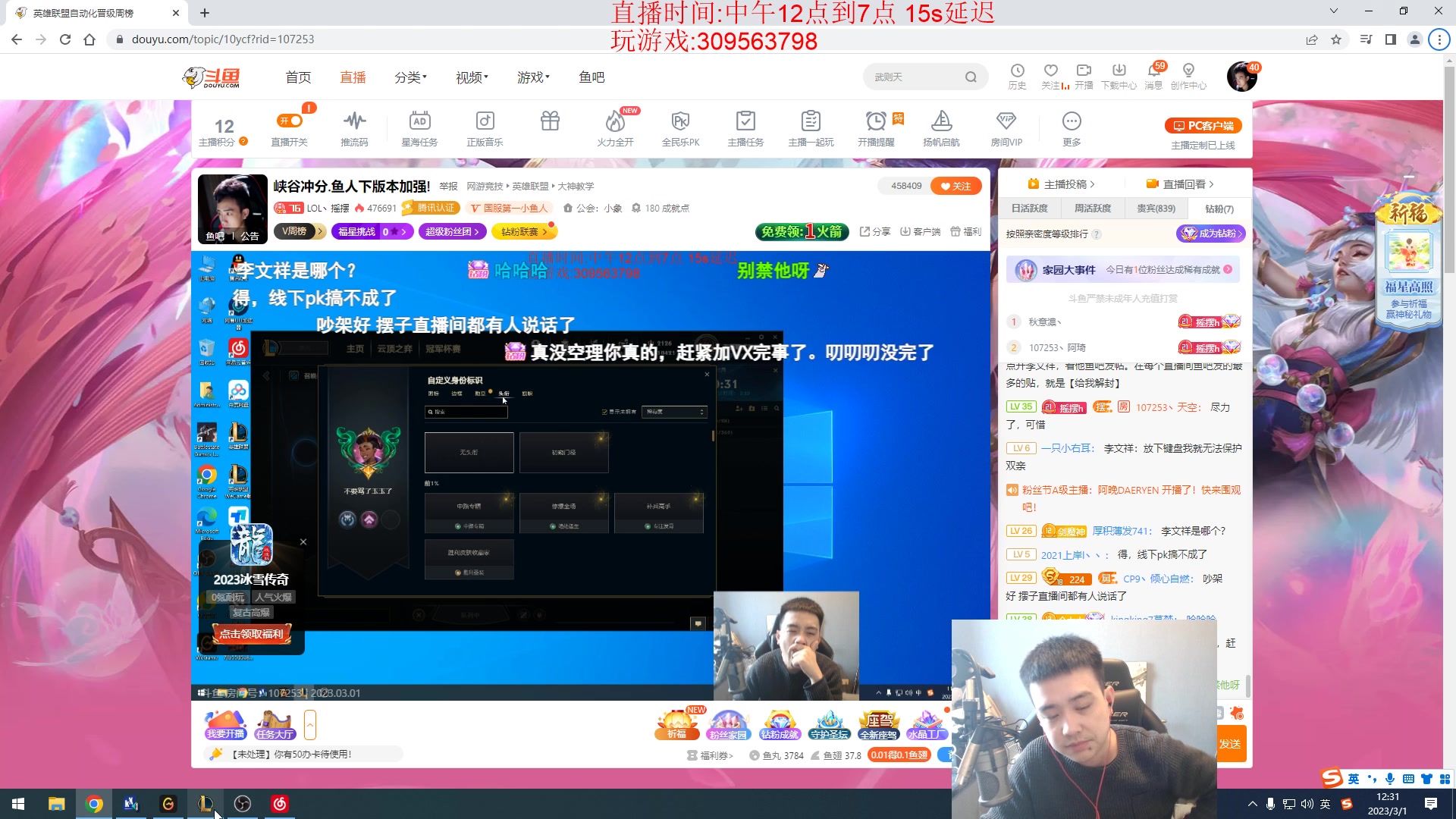Toggle the 直播开关 live switch
The height and width of the screenshot is (819, 1456).
click(290, 121)
